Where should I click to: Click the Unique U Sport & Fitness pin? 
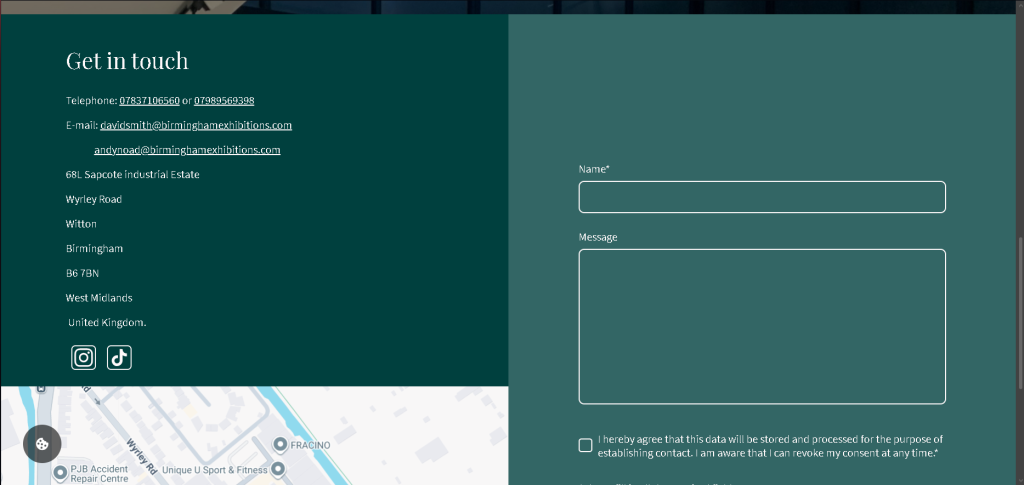click(278, 469)
